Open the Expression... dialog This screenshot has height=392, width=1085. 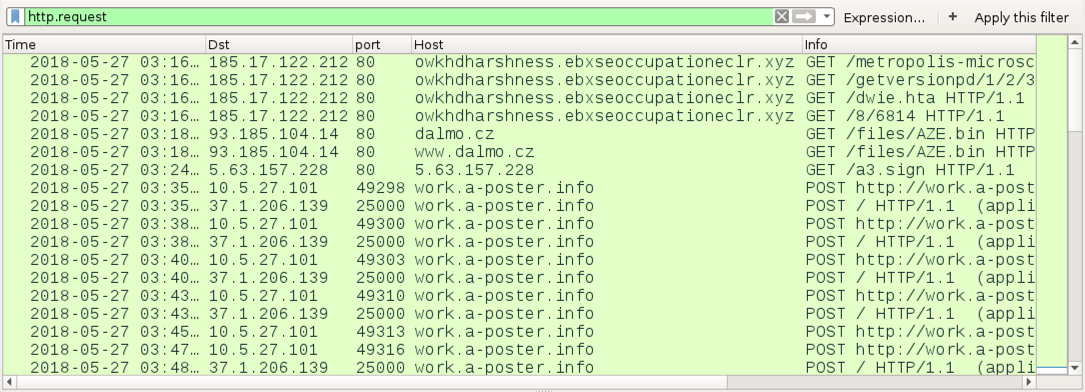tap(884, 17)
